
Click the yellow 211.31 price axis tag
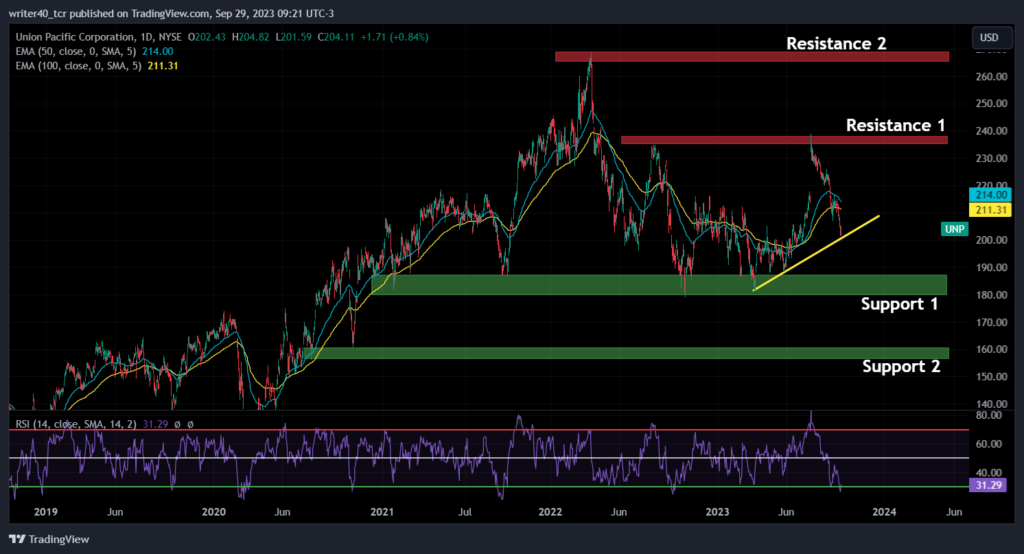pyautogui.click(x=991, y=210)
